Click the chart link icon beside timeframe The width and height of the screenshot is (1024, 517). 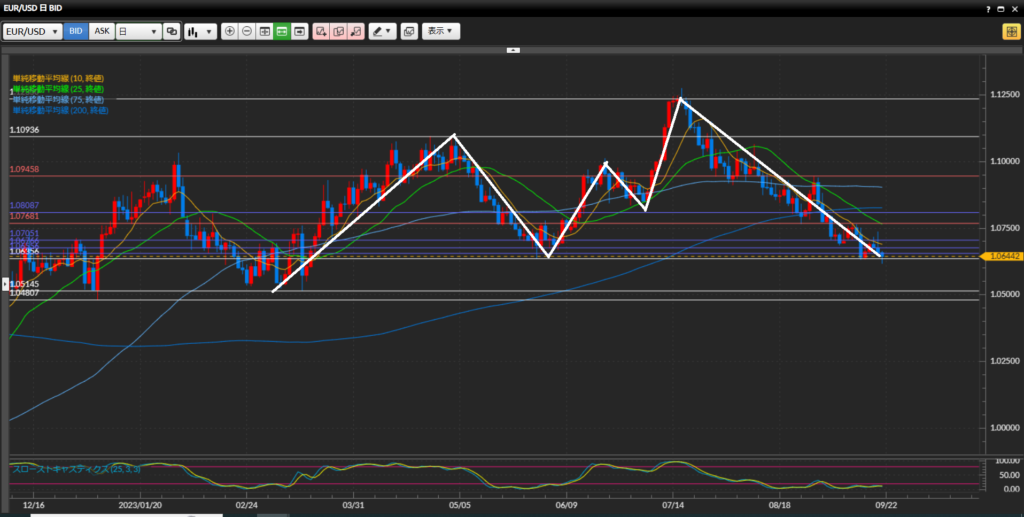pos(172,31)
